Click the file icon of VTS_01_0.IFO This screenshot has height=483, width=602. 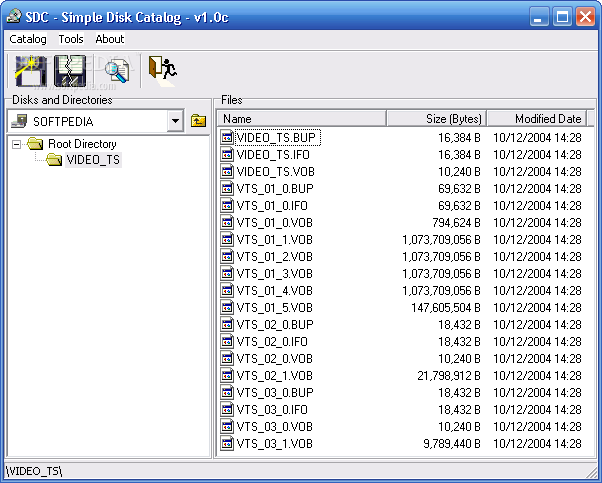[x=227, y=205]
